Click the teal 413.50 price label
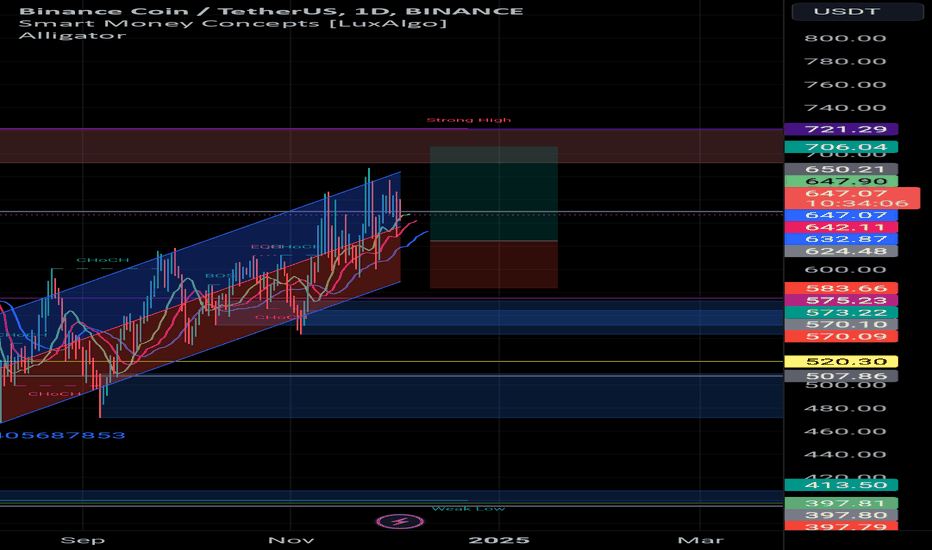Image resolution: width=932 pixels, height=550 pixels. [x=841, y=485]
